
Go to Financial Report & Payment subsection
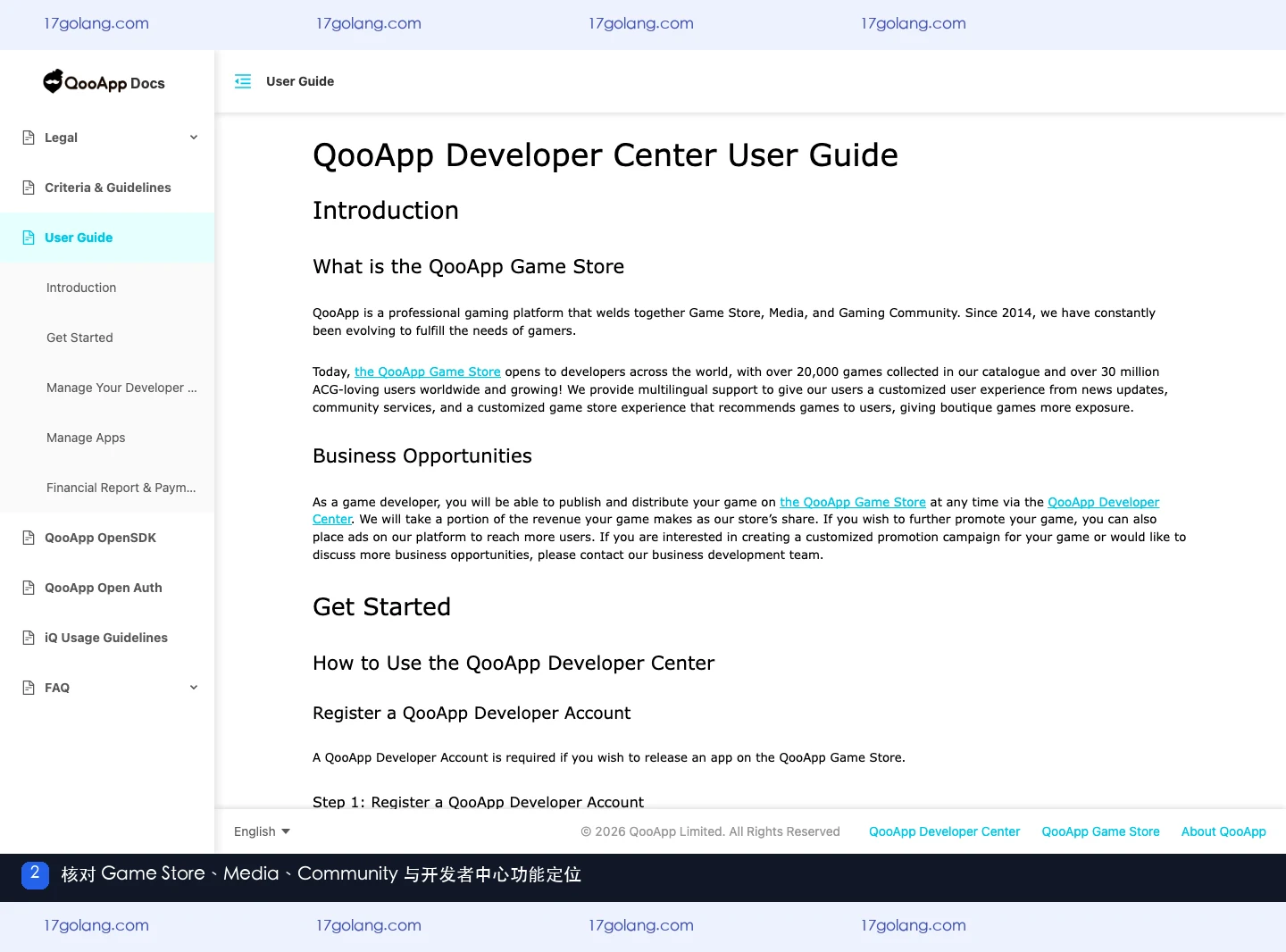point(107,488)
